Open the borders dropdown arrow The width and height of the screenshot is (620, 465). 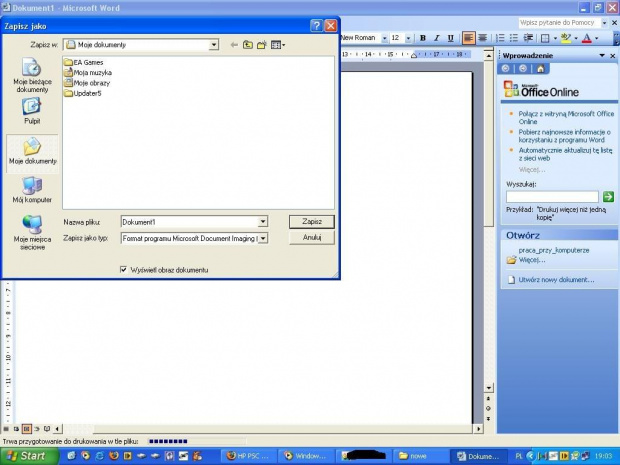click(x=555, y=38)
